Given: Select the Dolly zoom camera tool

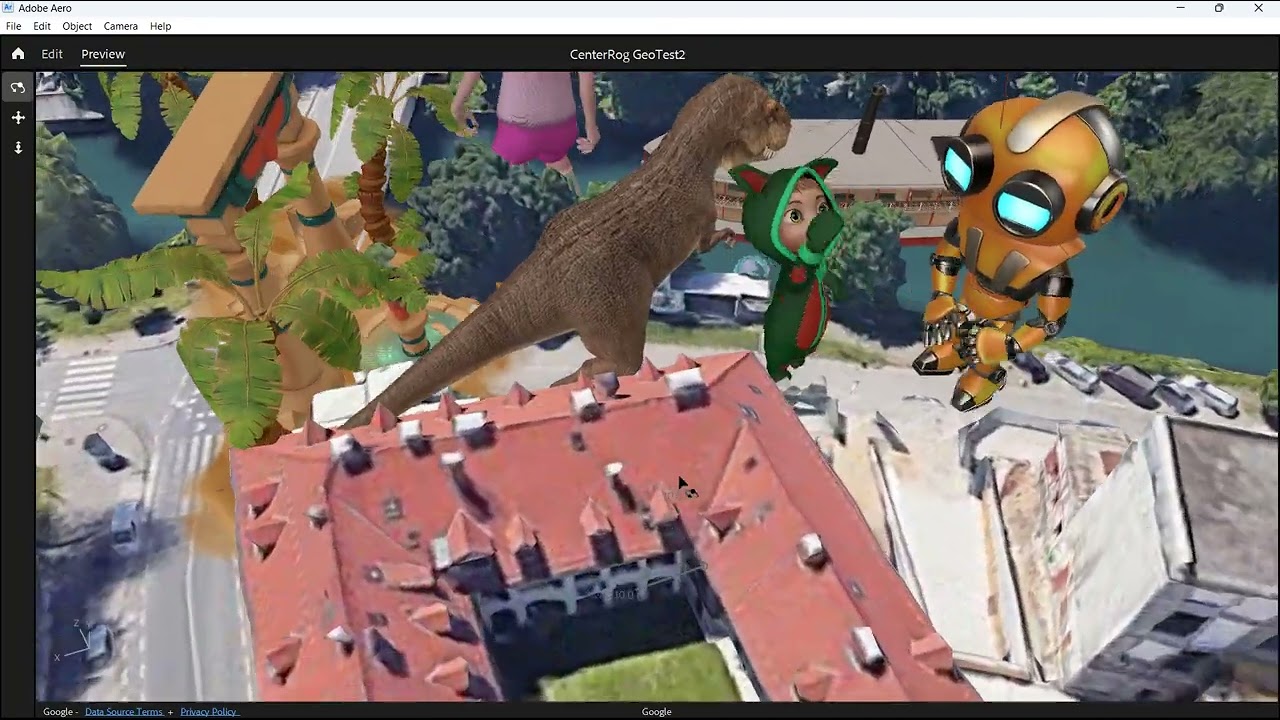Looking at the screenshot, I should (x=18, y=148).
